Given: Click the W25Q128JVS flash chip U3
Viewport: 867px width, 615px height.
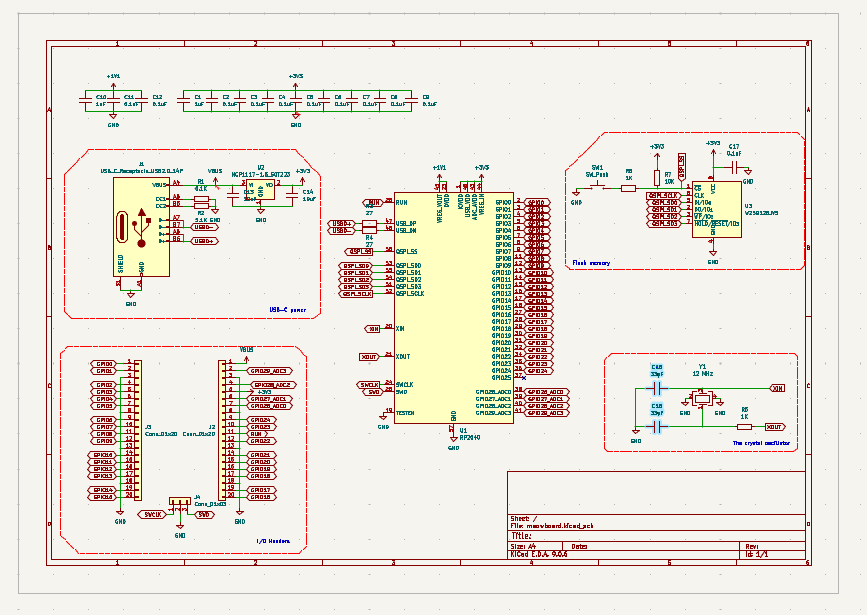Looking at the screenshot, I should coord(715,209).
